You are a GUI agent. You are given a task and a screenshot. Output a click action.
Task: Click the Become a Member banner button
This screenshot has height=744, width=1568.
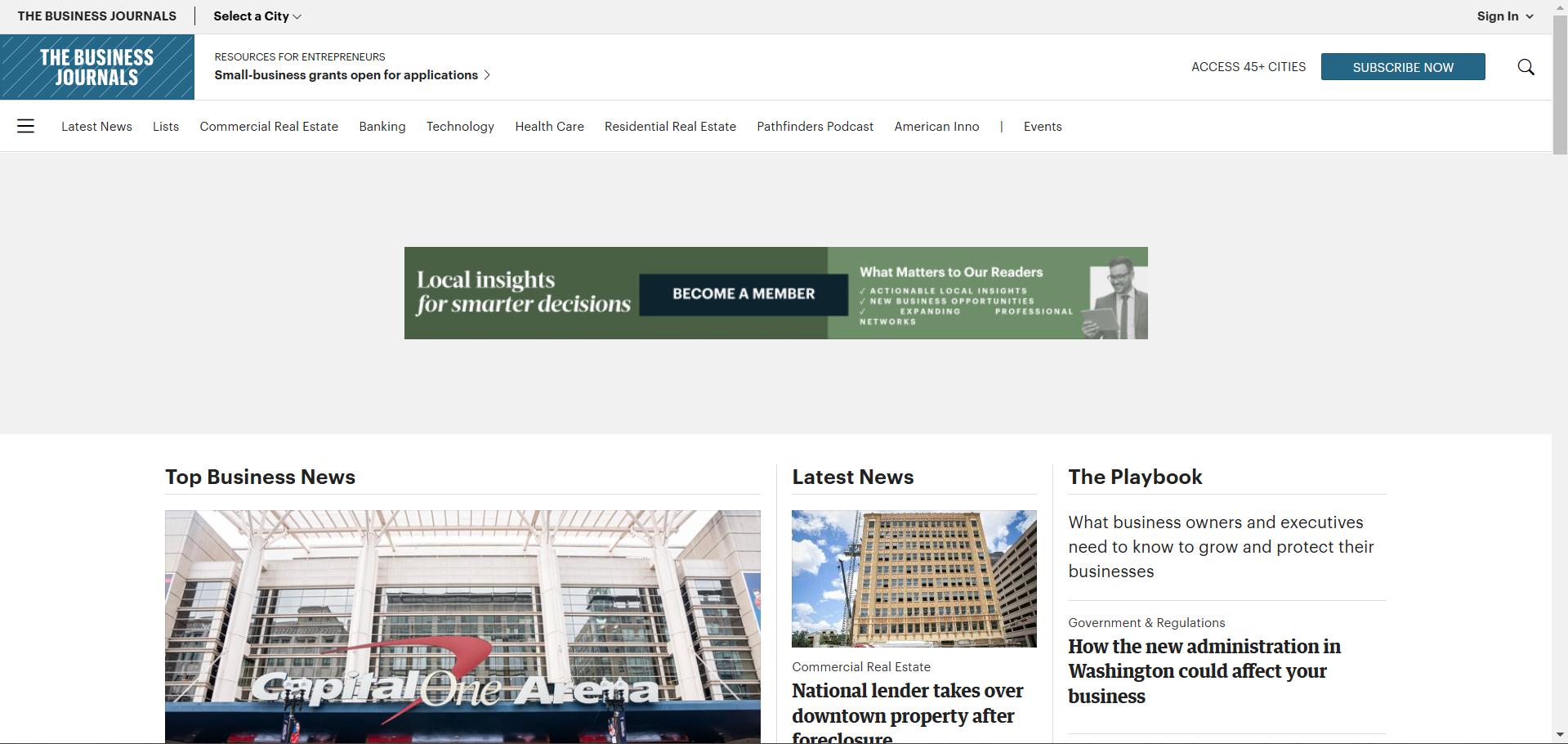(744, 294)
